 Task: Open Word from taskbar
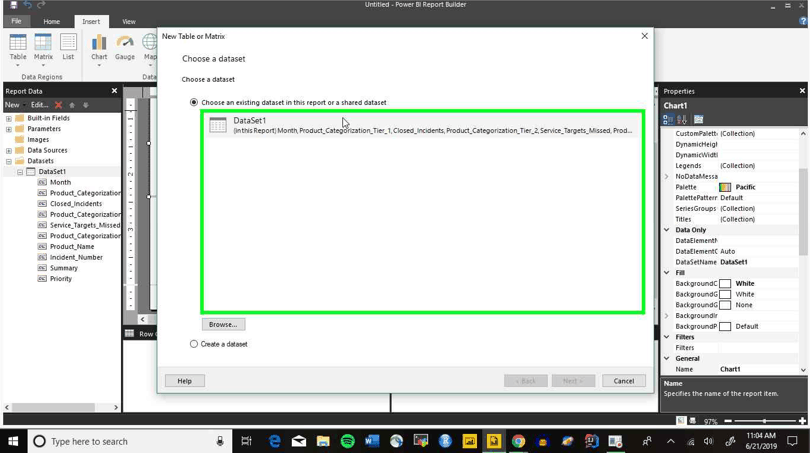[372, 441]
